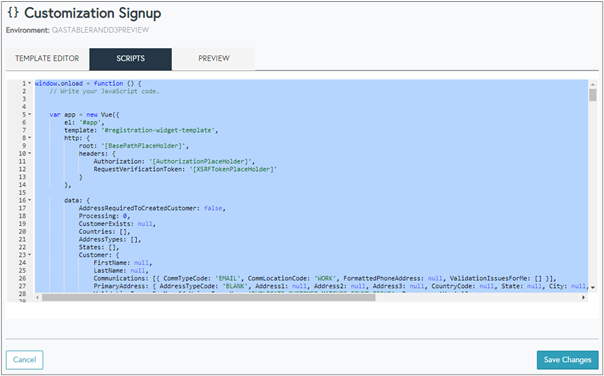604x376 pixels.
Task: Click the Cancel button
Action: pos(25,360)
